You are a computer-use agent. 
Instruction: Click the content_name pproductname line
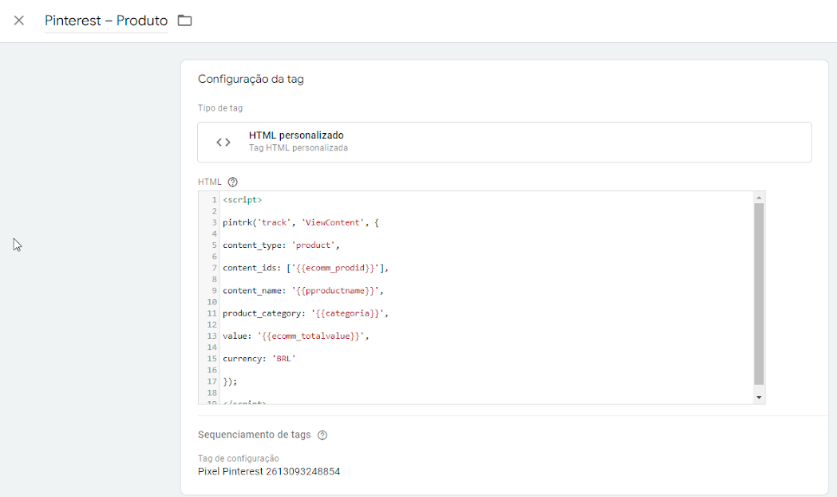pyautogui.click(x=303, y=291)
